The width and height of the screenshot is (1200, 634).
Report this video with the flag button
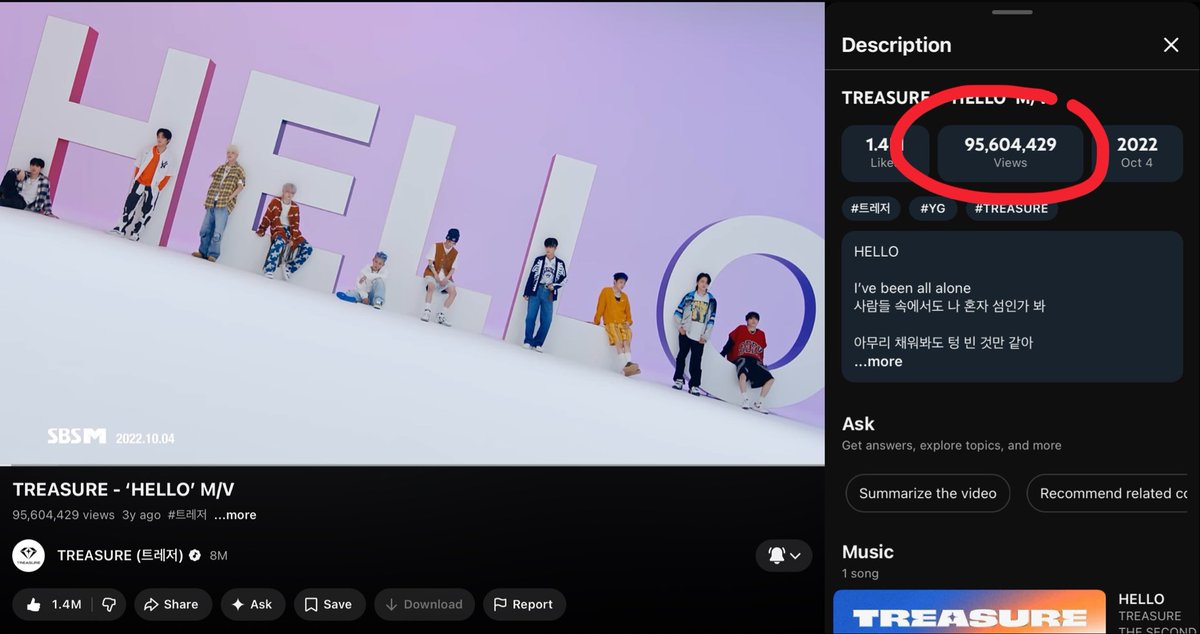point(524,604)
